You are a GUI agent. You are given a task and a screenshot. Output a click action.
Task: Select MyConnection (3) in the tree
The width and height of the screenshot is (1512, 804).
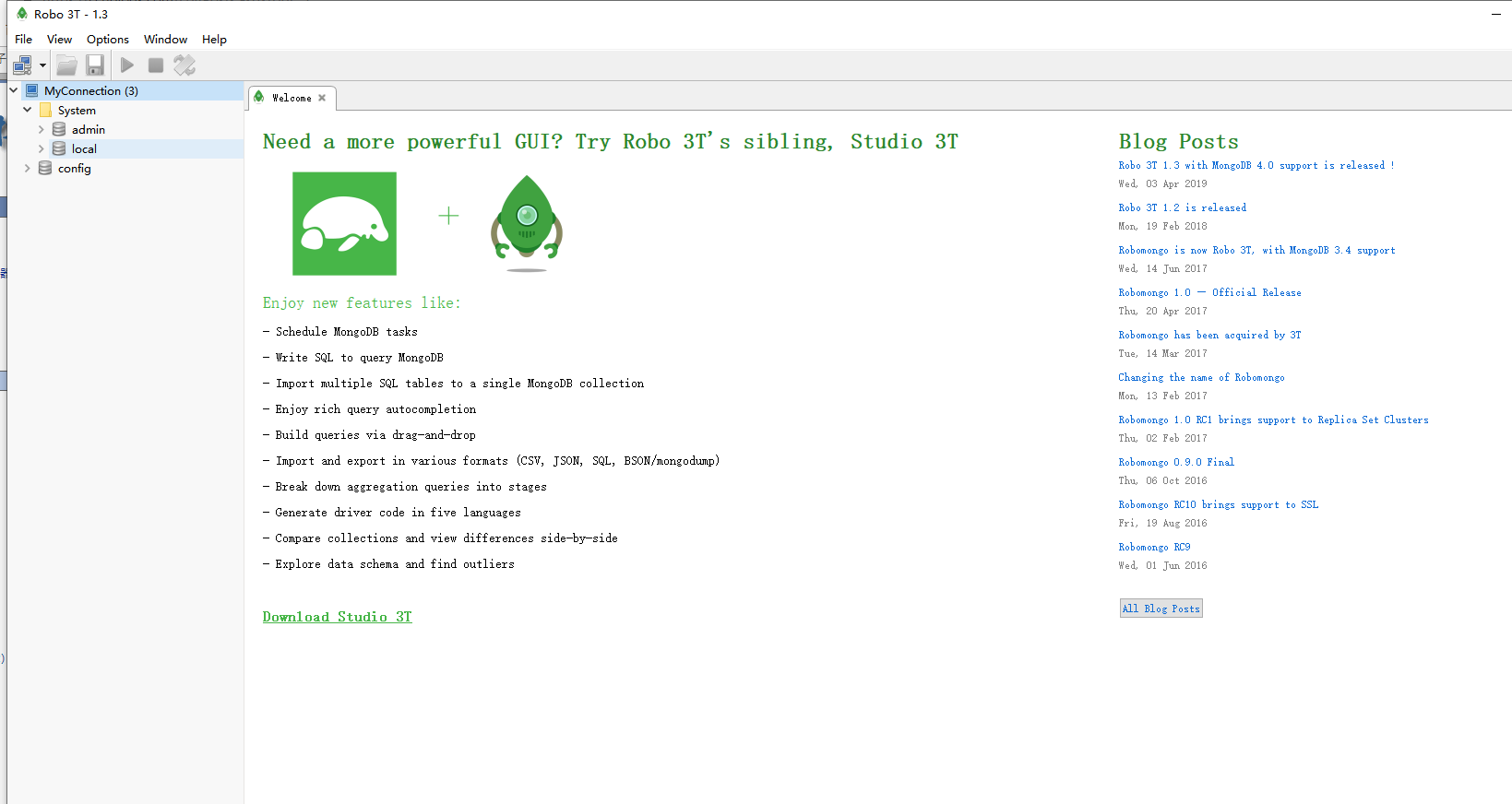click(x=91, y=90)
